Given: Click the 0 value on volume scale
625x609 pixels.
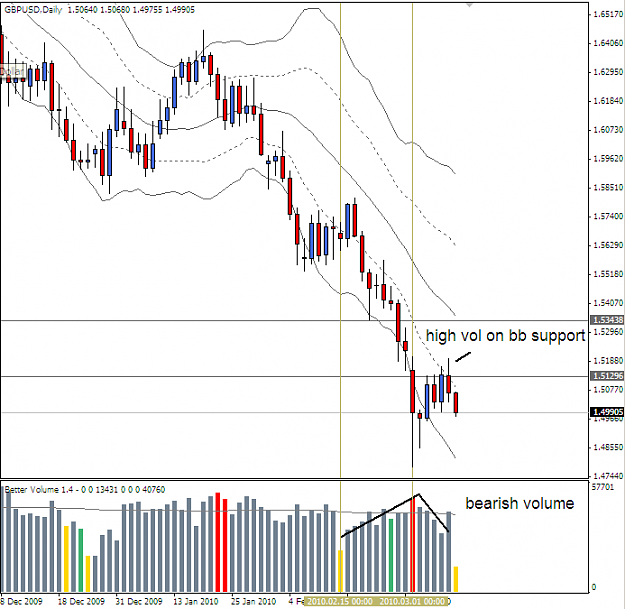Looking at the screenshot, I should tap(594, 587).
